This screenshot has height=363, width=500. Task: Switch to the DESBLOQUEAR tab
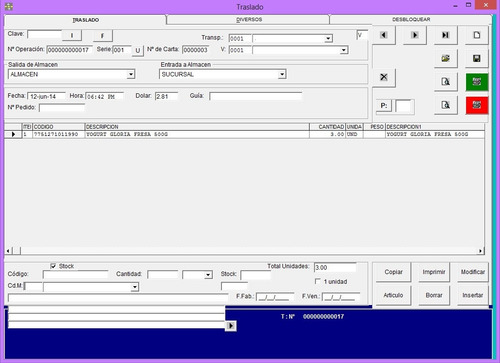(411, 20)
